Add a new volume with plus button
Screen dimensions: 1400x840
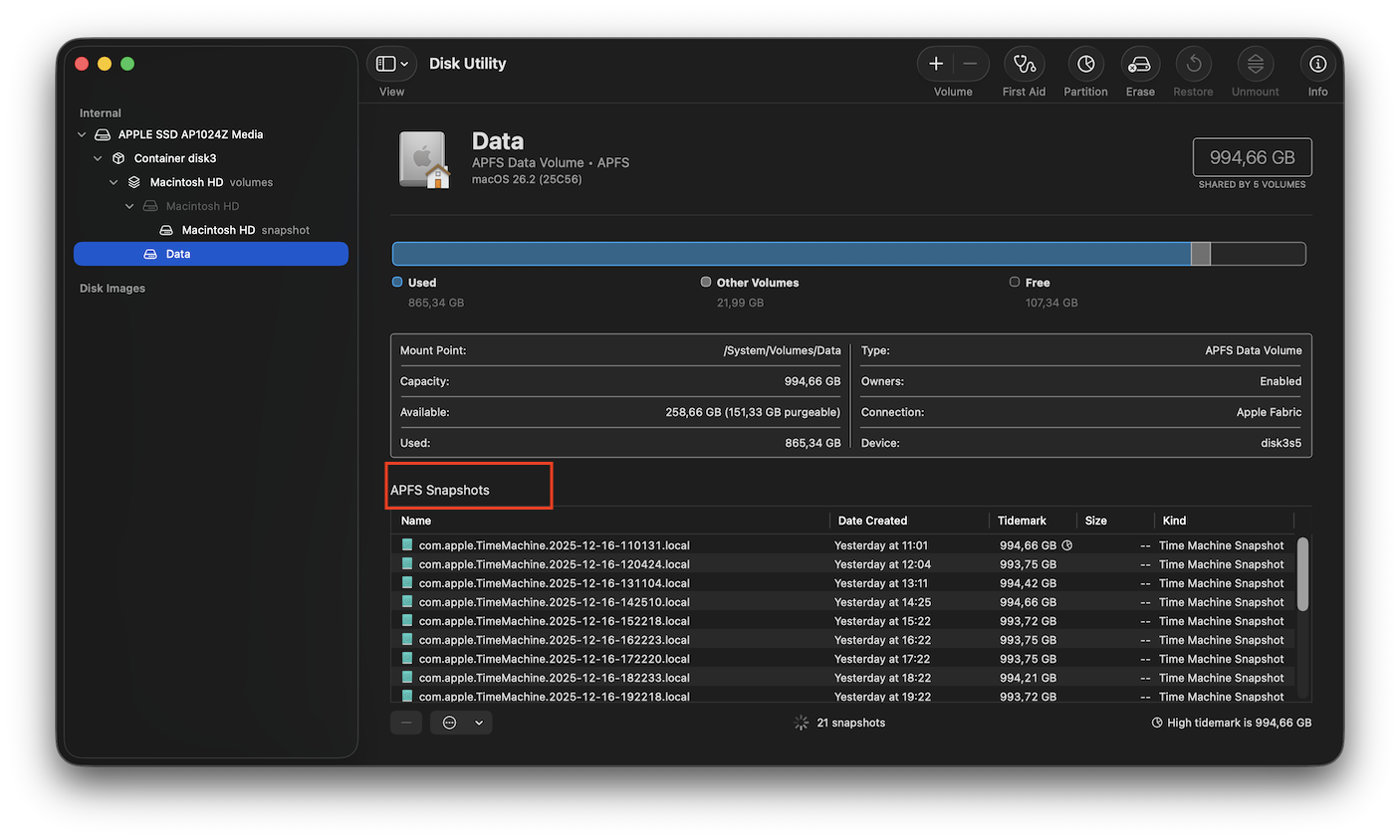click(936, 64)
